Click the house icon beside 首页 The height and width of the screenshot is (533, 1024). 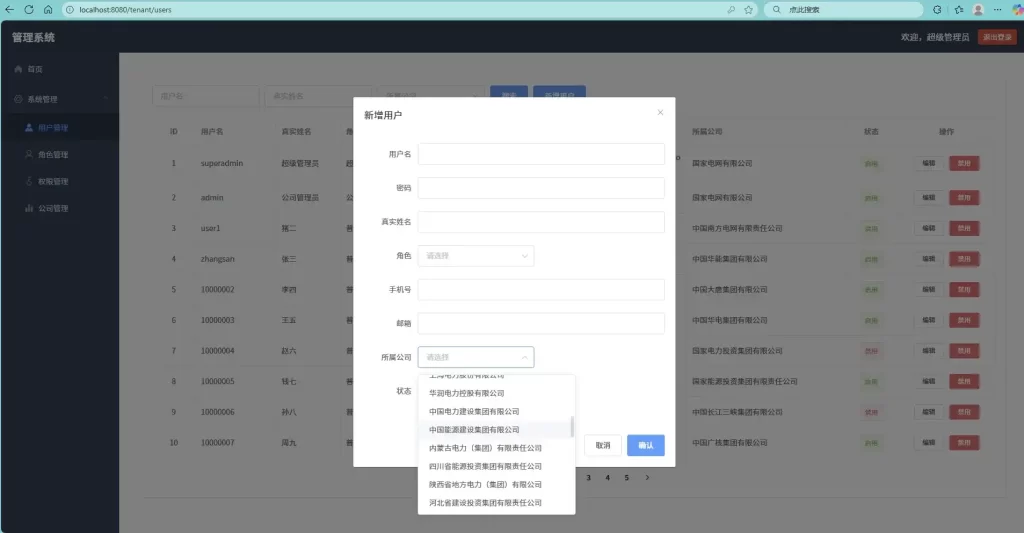point(18,69)
